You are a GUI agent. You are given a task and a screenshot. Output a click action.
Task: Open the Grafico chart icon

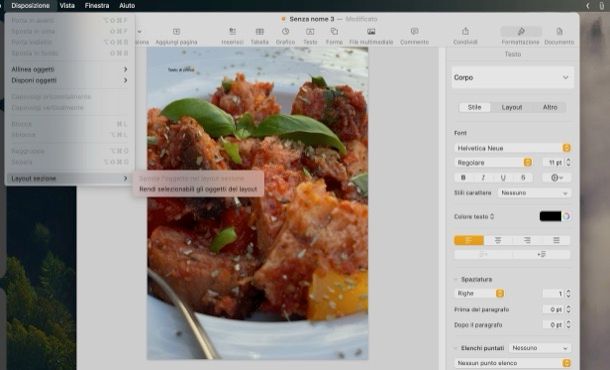285,32
